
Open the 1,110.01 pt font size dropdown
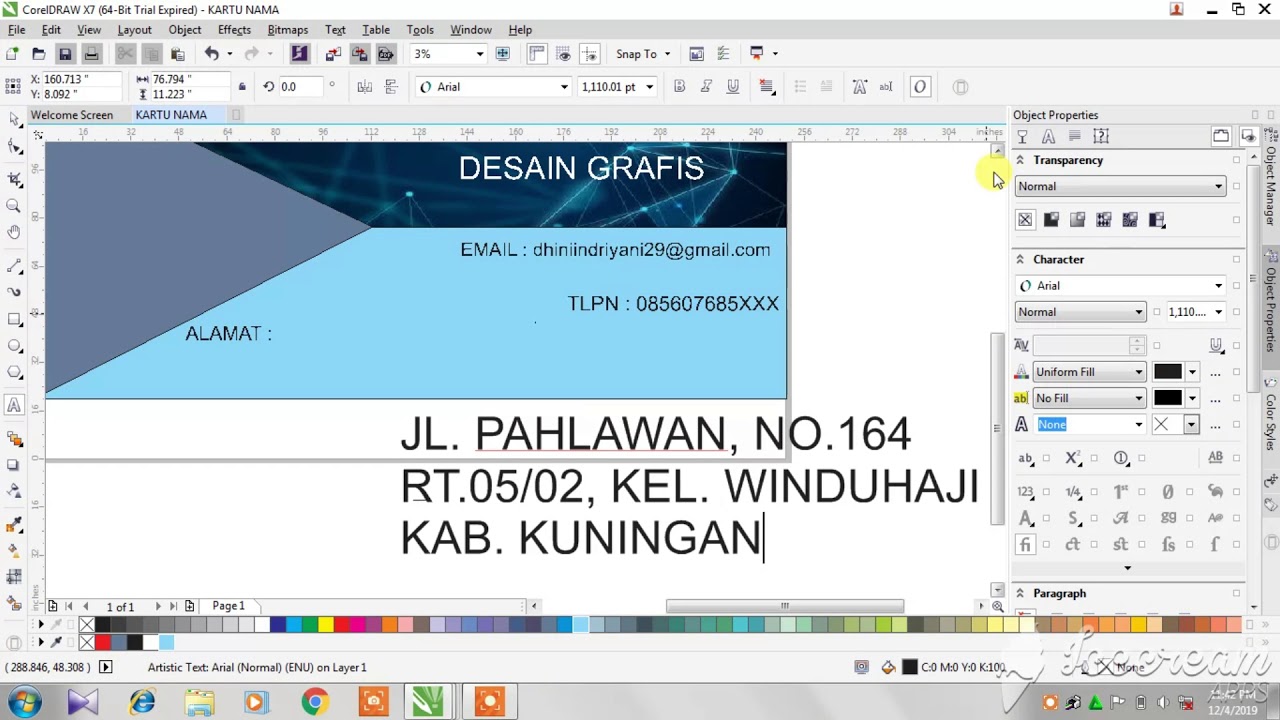pos(649,87)
